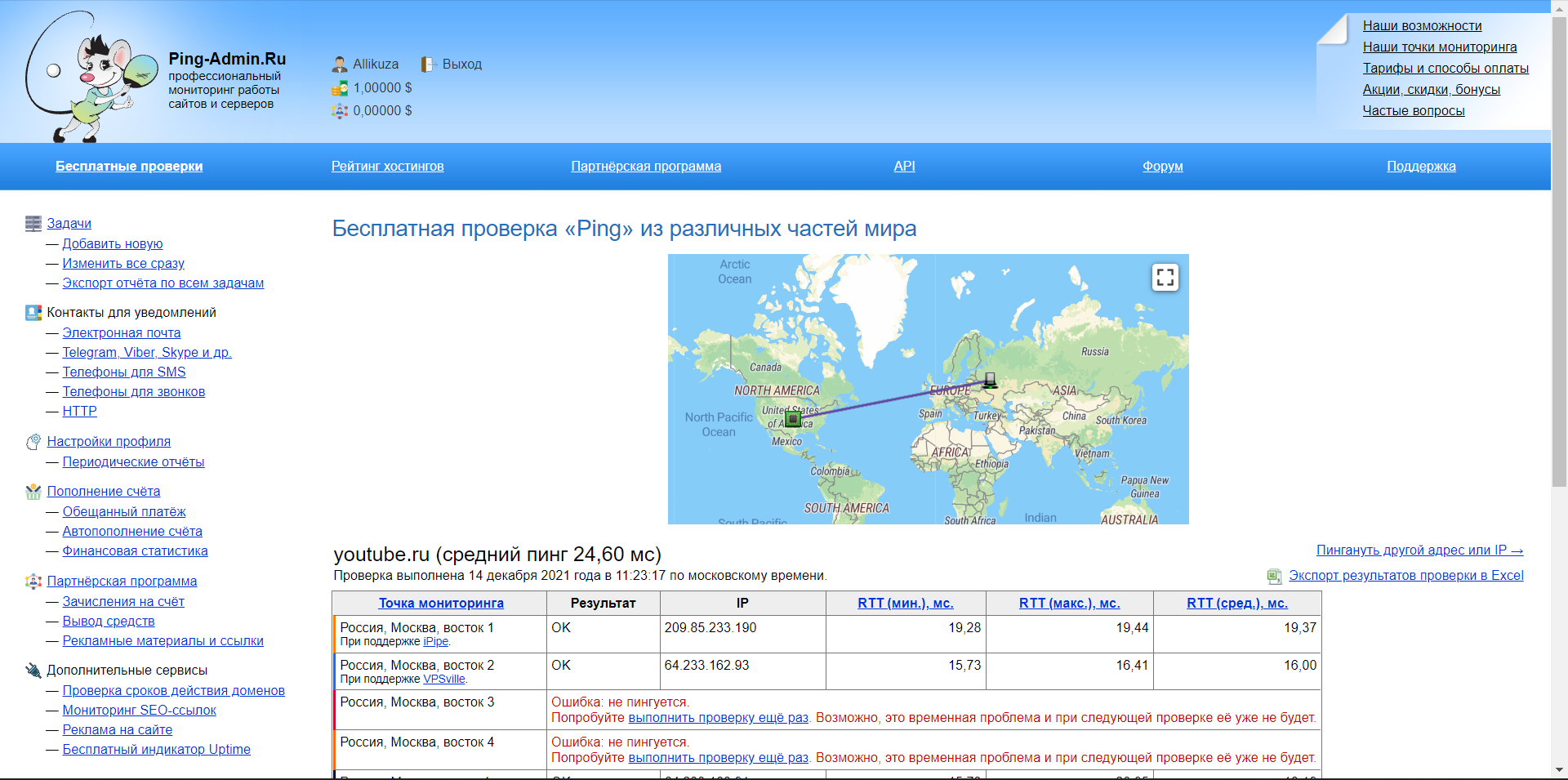Open Экспорт отчёта по всем задачам

(x=163, y=283)
